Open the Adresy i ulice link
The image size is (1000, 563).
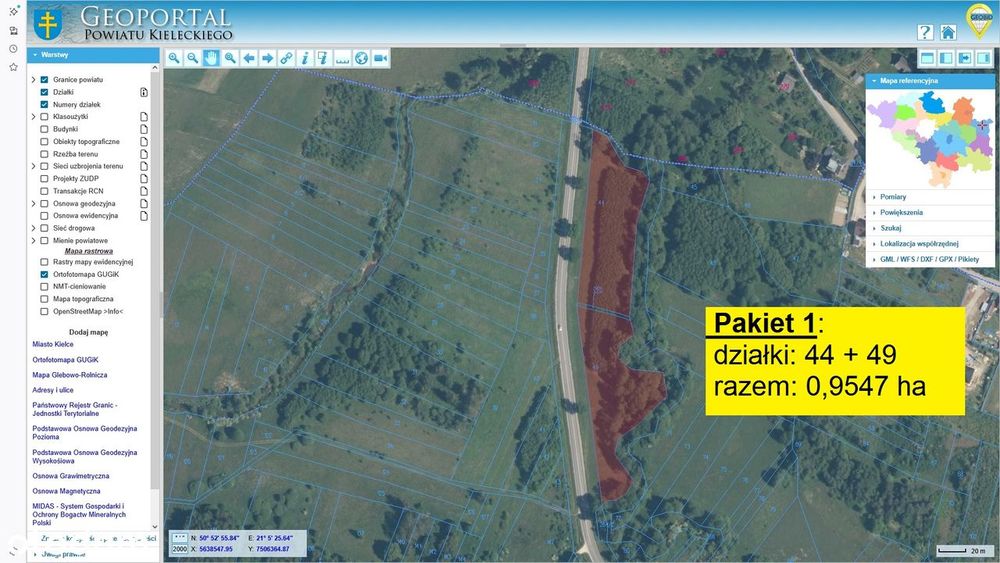[x=53, y=390]
